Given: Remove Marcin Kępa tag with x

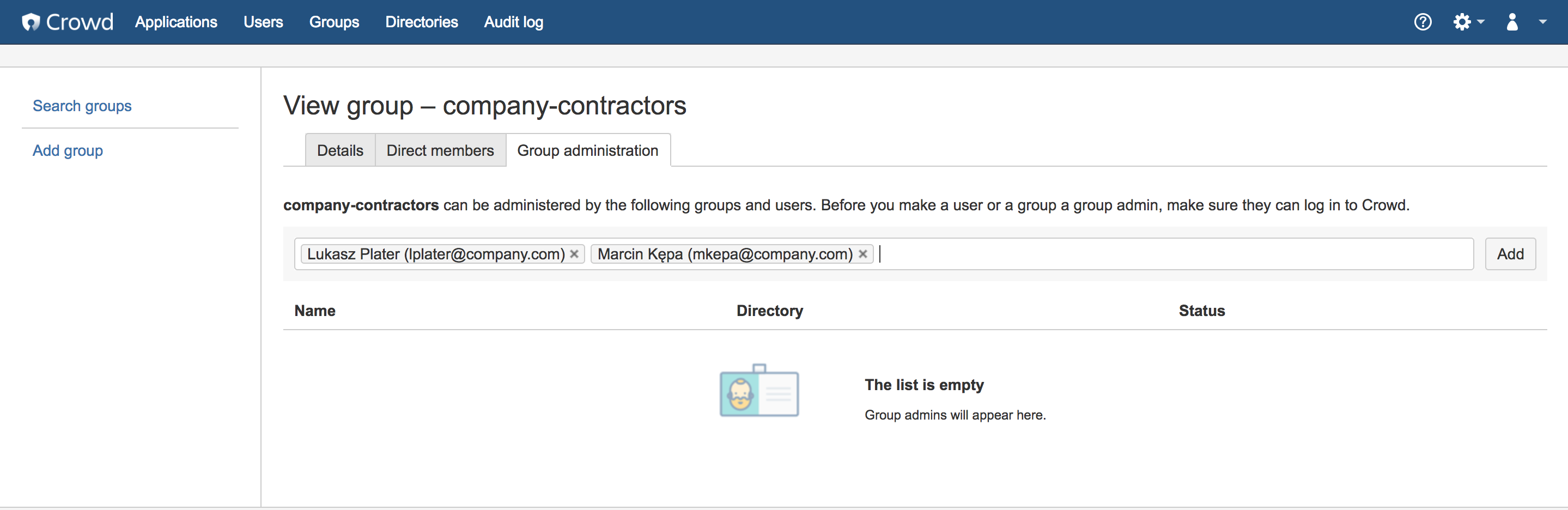Looking at the screenshot, I should [862, 254].
